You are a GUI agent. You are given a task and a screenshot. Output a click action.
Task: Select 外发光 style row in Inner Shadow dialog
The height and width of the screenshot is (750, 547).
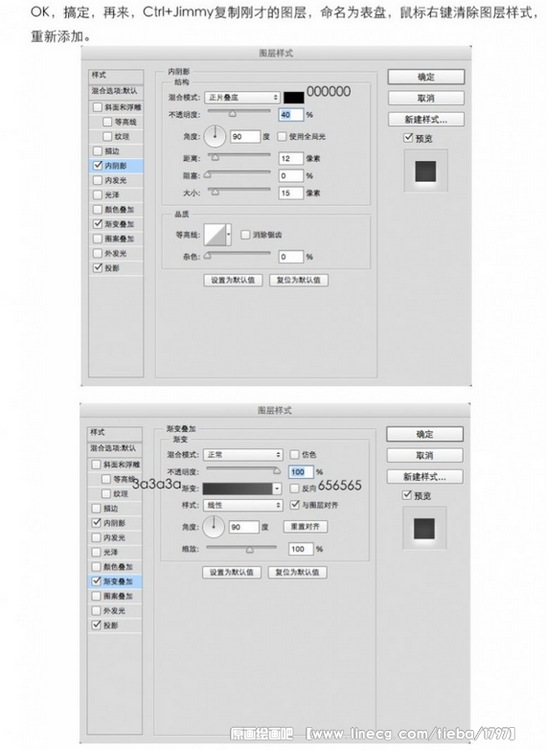point(116,253)
